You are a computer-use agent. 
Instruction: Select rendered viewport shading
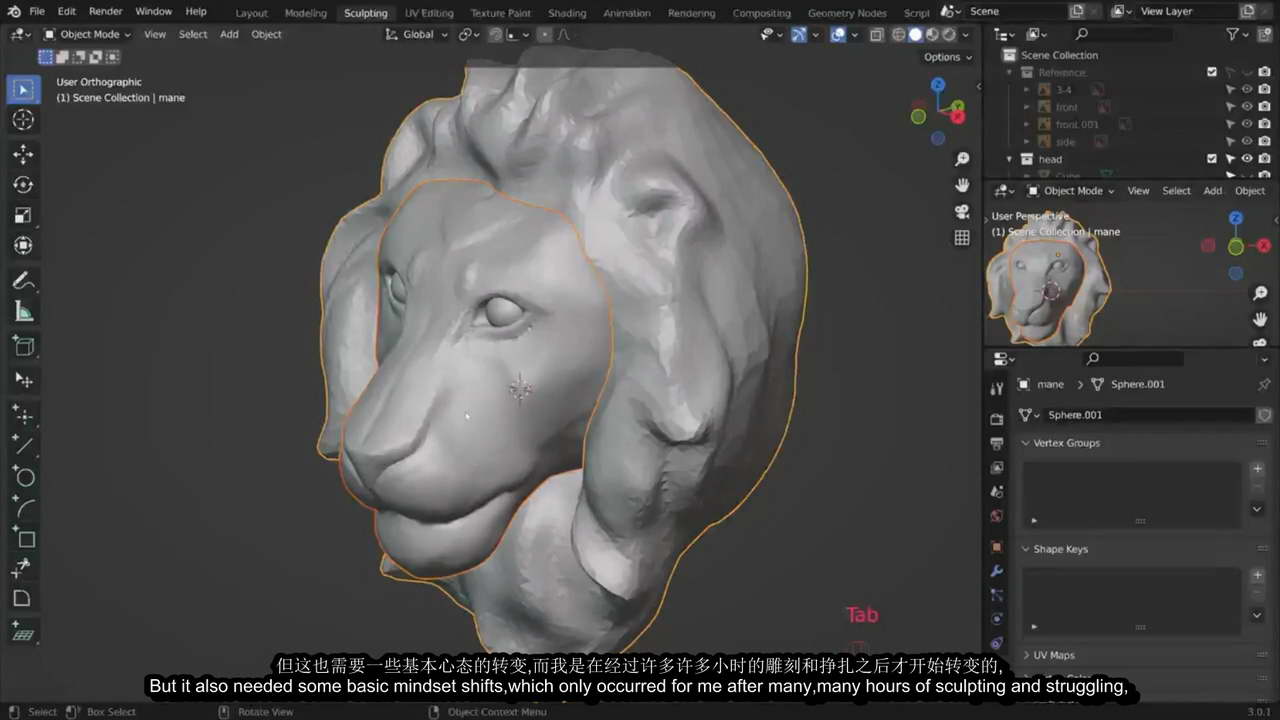click(x=949, y=34)
